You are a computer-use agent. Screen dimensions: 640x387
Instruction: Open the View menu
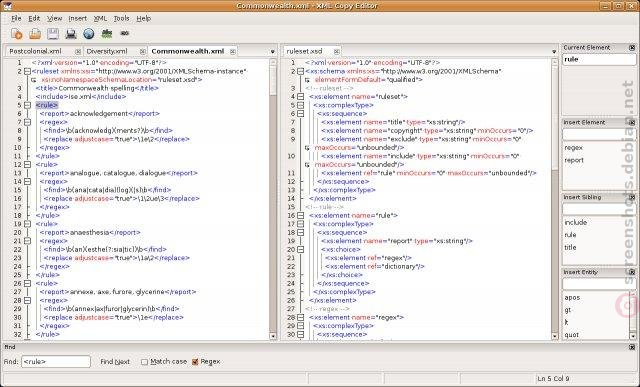pos(54,18)
